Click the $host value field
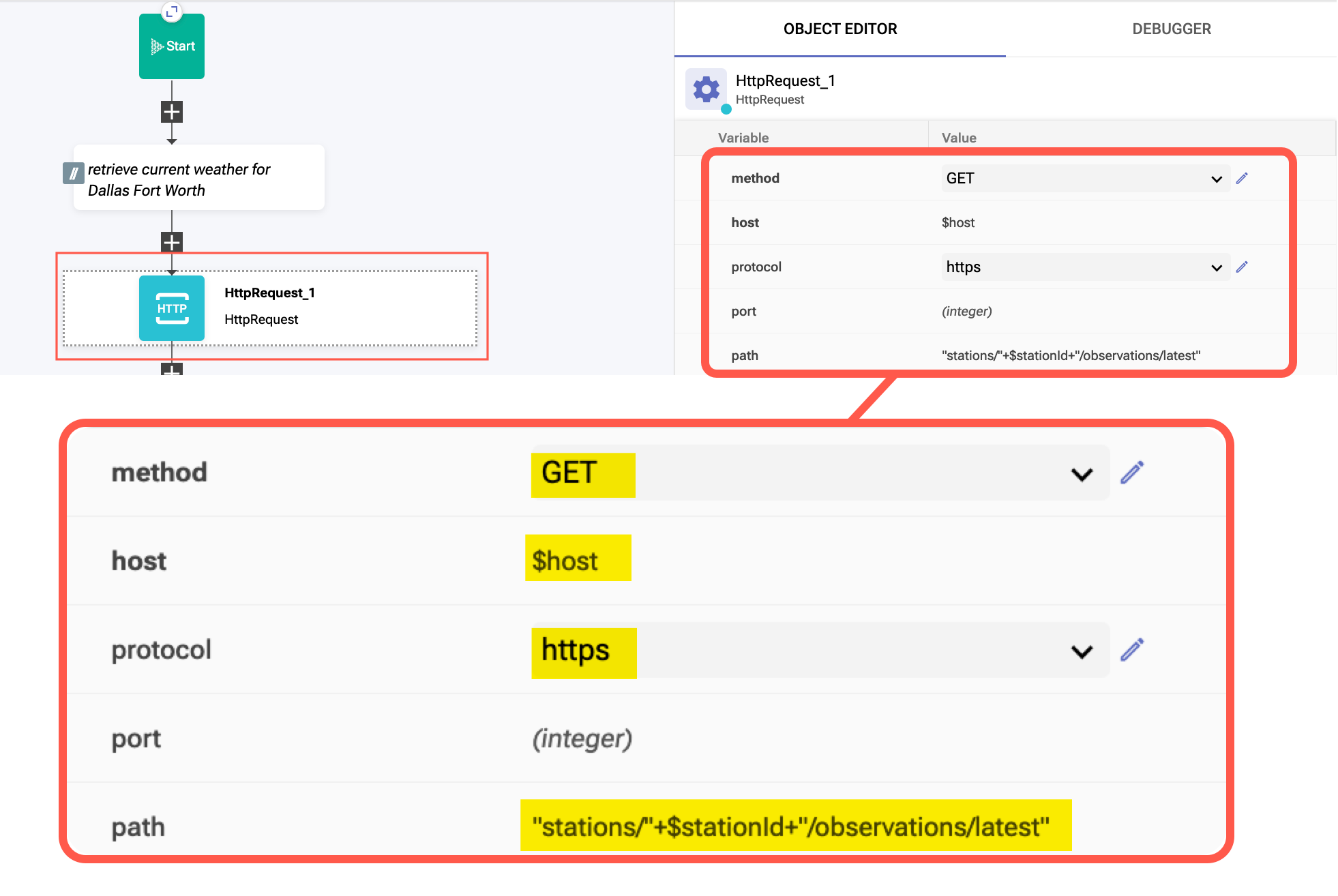This screenshot has width=1338, height=896. point(958,222)
